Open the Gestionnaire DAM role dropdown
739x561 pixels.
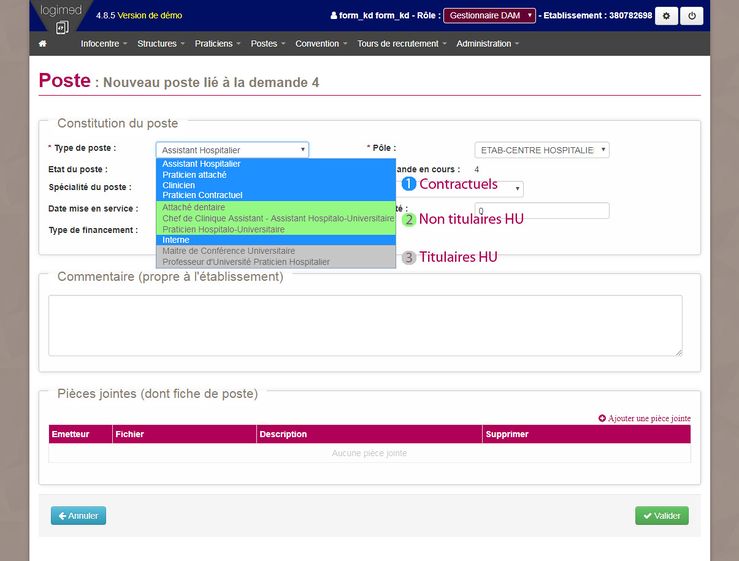(489, 16)
